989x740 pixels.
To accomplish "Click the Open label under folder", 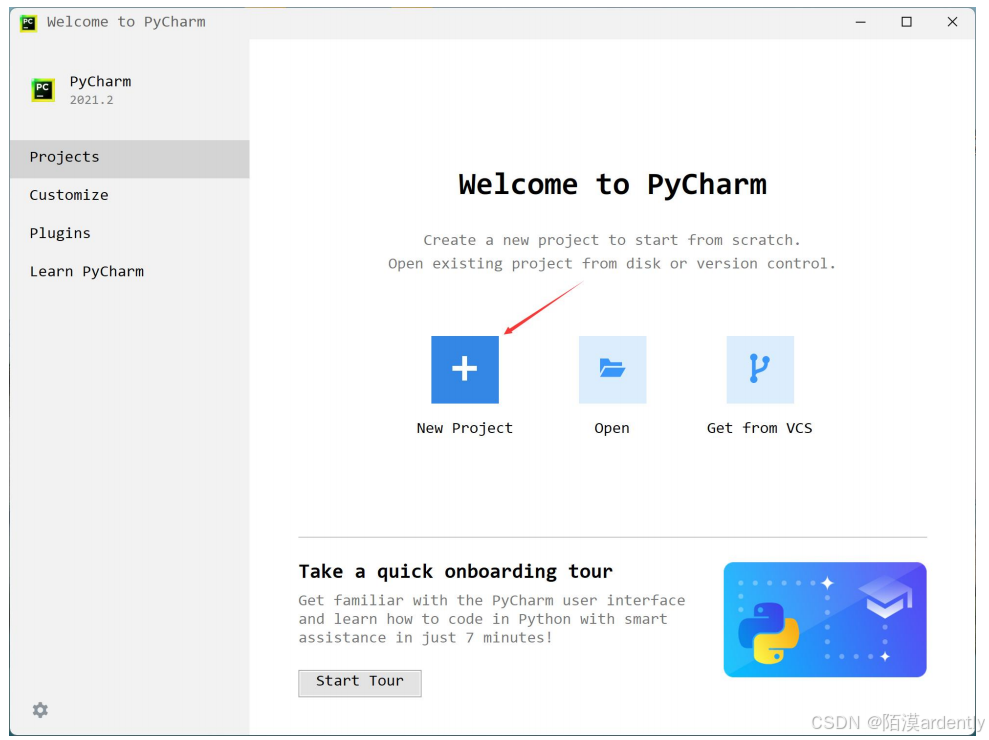I will point(612,428).
